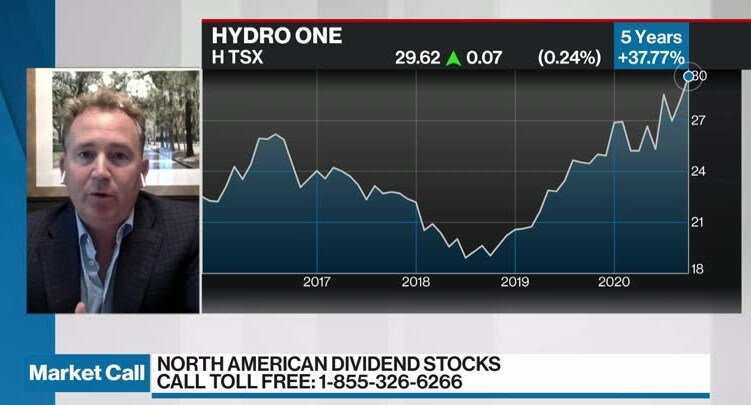Click the guest speaker video thumbnail
The width and height of the screenshot is (751, 405).
coord(112,190)
